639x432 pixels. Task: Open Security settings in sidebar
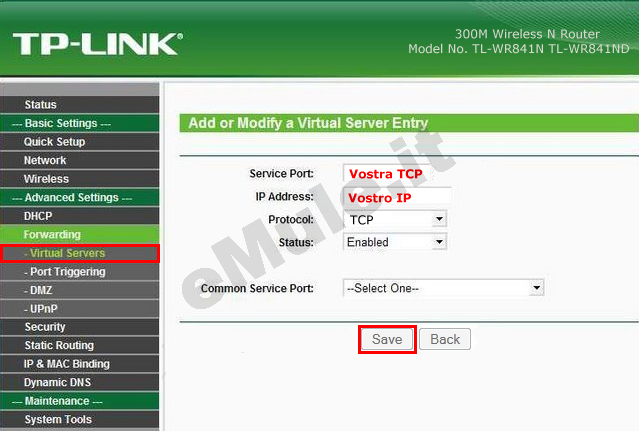tap(80, 327)
